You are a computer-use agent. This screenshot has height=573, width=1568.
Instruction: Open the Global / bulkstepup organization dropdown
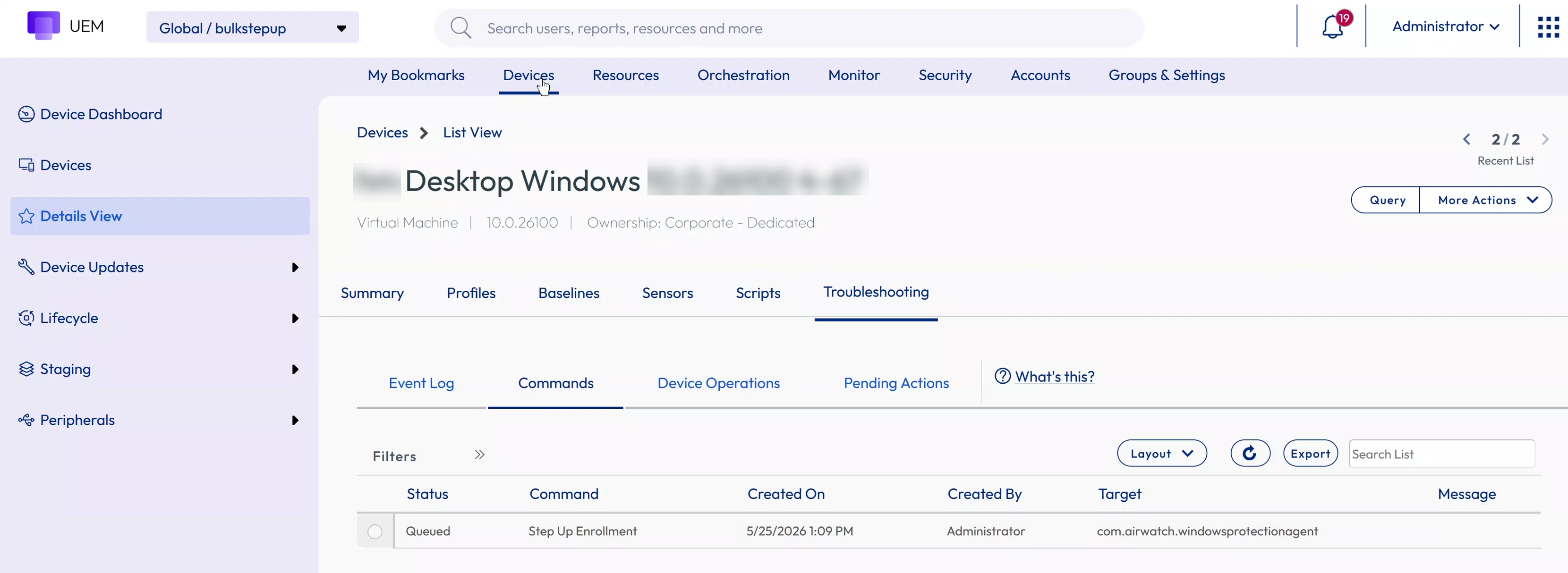click(x=253, y=28)
